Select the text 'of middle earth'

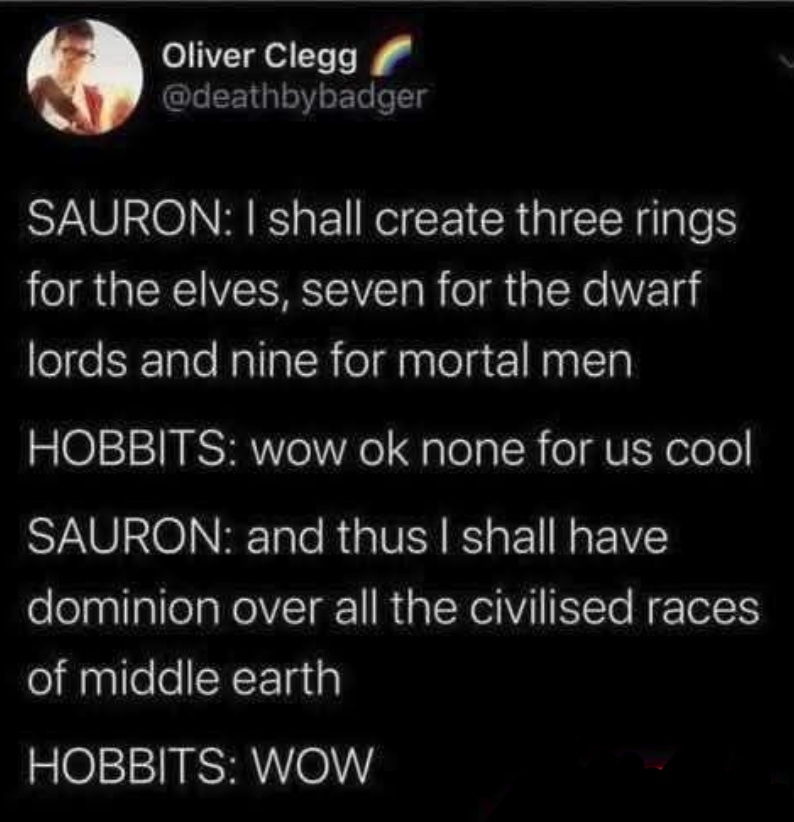click(184, 678)
